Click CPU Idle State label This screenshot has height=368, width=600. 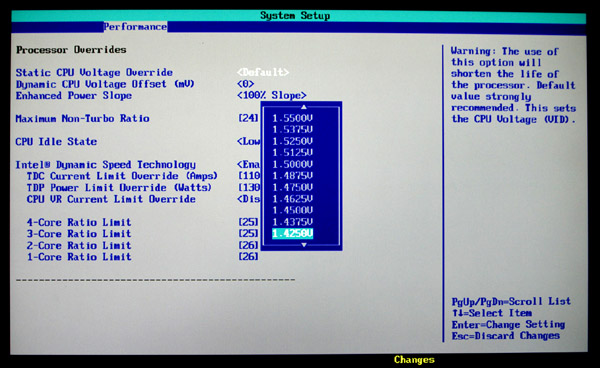tap(56, 142)
